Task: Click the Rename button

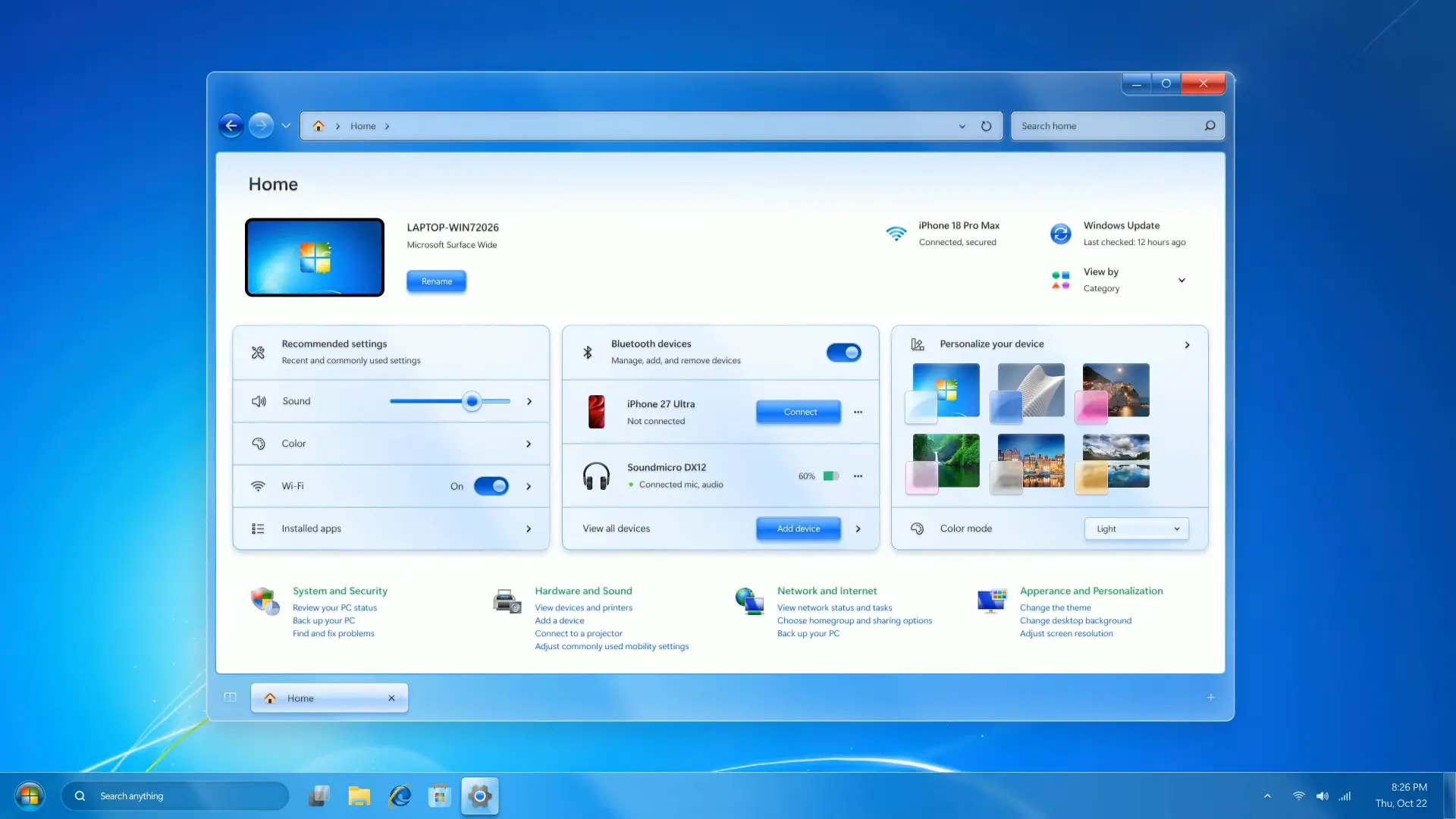Action: coord(436,281)
